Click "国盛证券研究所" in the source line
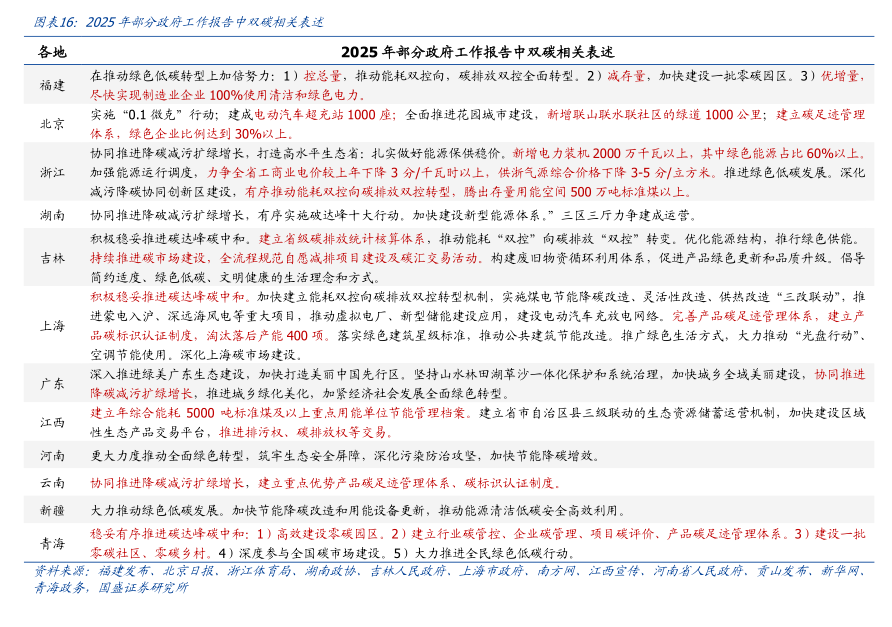The image size is (892, 627). point(143,587)
